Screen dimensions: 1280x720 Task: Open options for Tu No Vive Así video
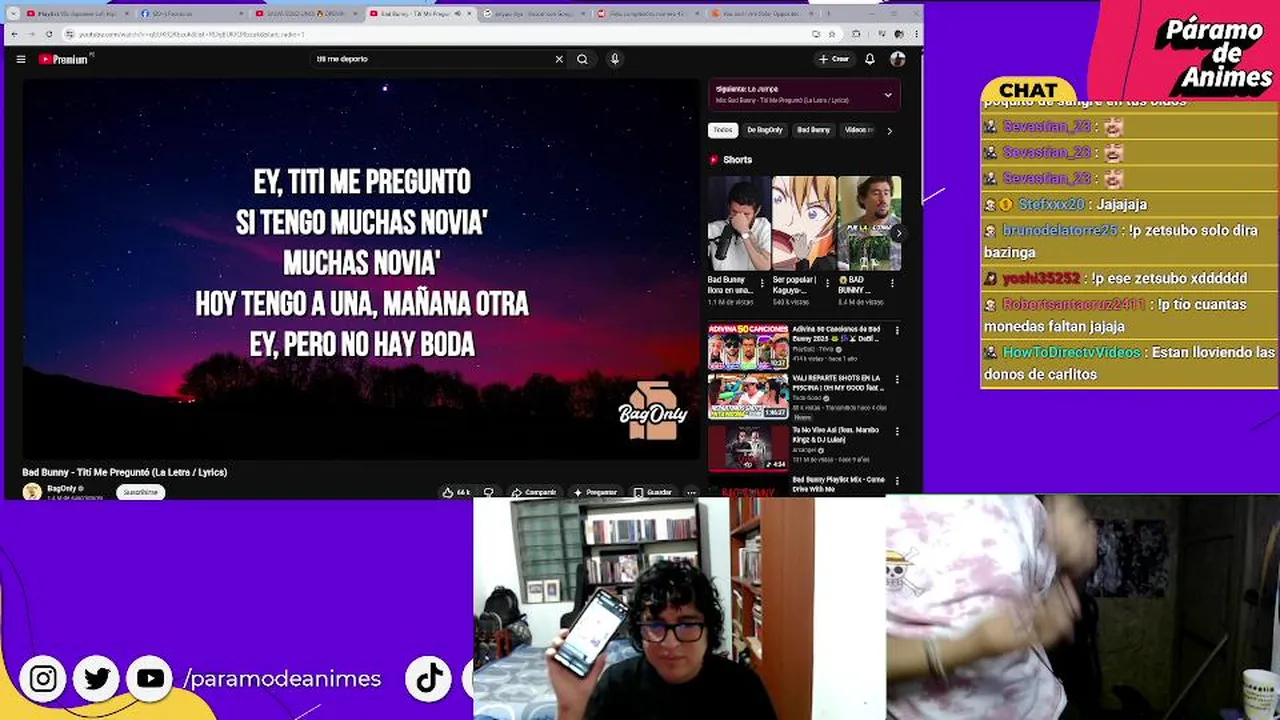[897, 432]
